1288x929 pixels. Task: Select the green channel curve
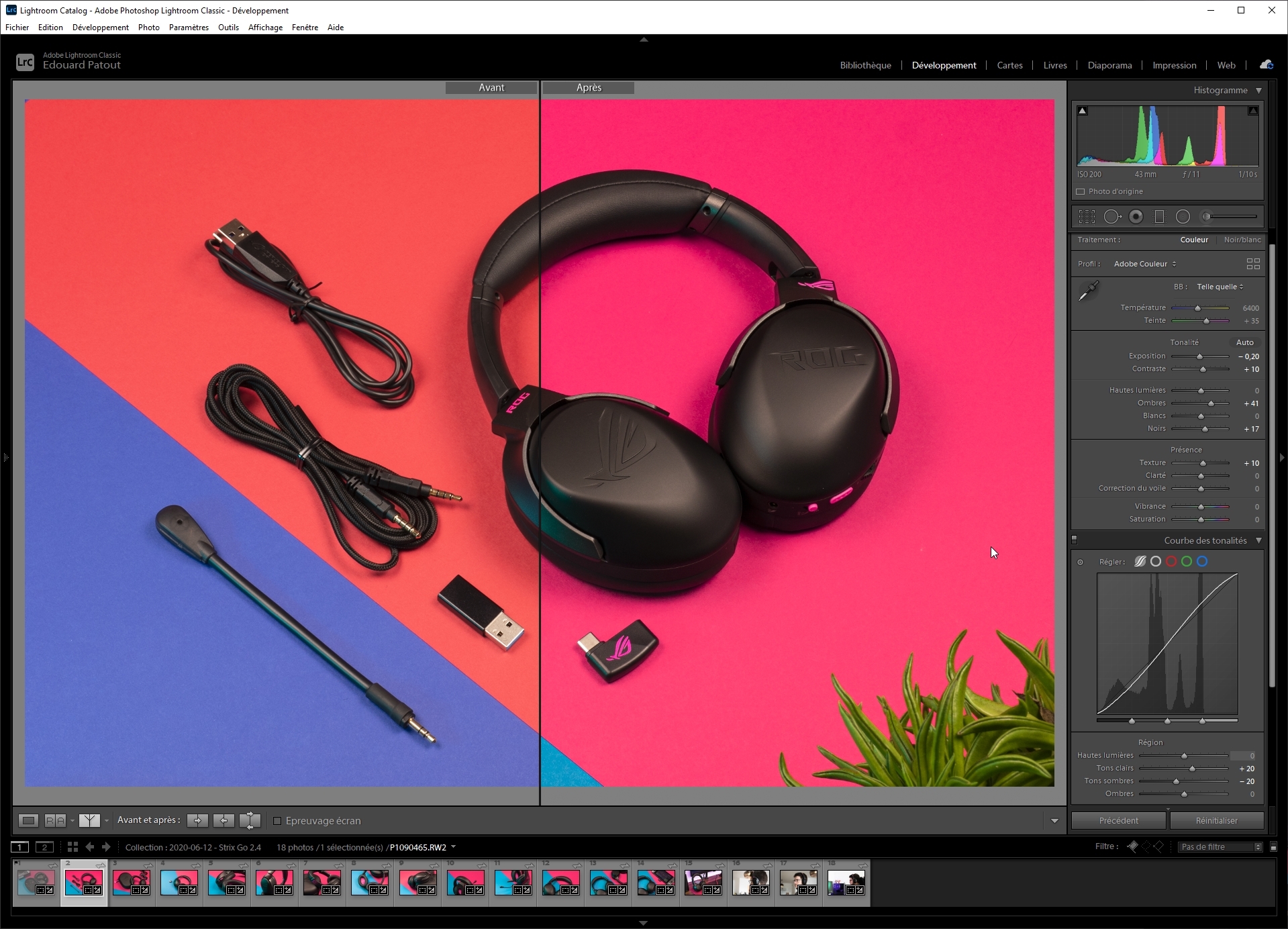coord(1187,561)
